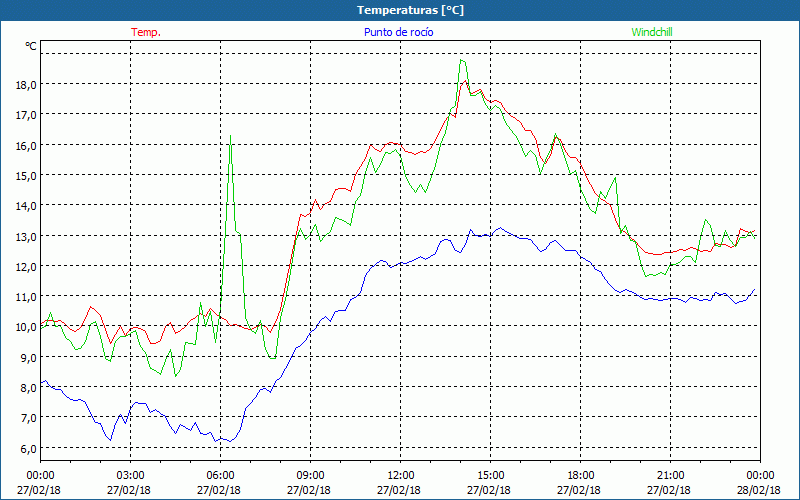The image size is (800, 500).
Task: Click the blue dew point peak near 15:00
Action: pyautogui.click(x=501, y=228)
